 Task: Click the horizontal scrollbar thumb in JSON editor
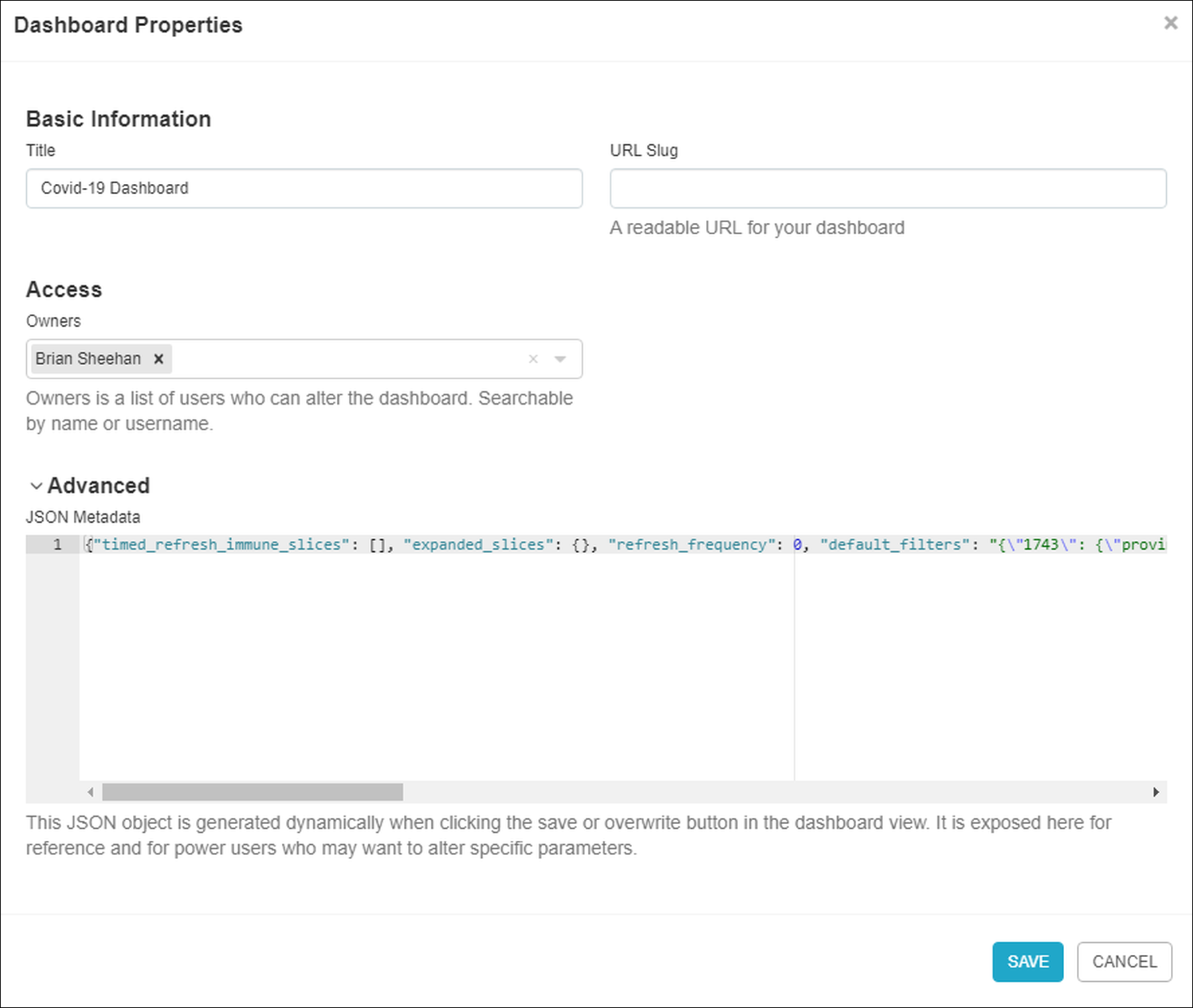(x=252, y=792)
